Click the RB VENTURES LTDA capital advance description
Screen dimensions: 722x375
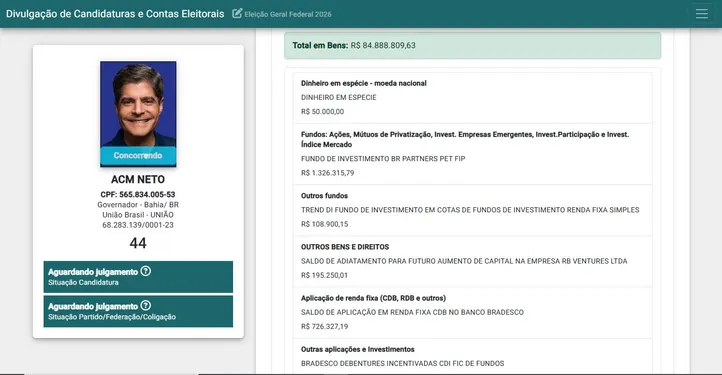click(x=464, y=261)
